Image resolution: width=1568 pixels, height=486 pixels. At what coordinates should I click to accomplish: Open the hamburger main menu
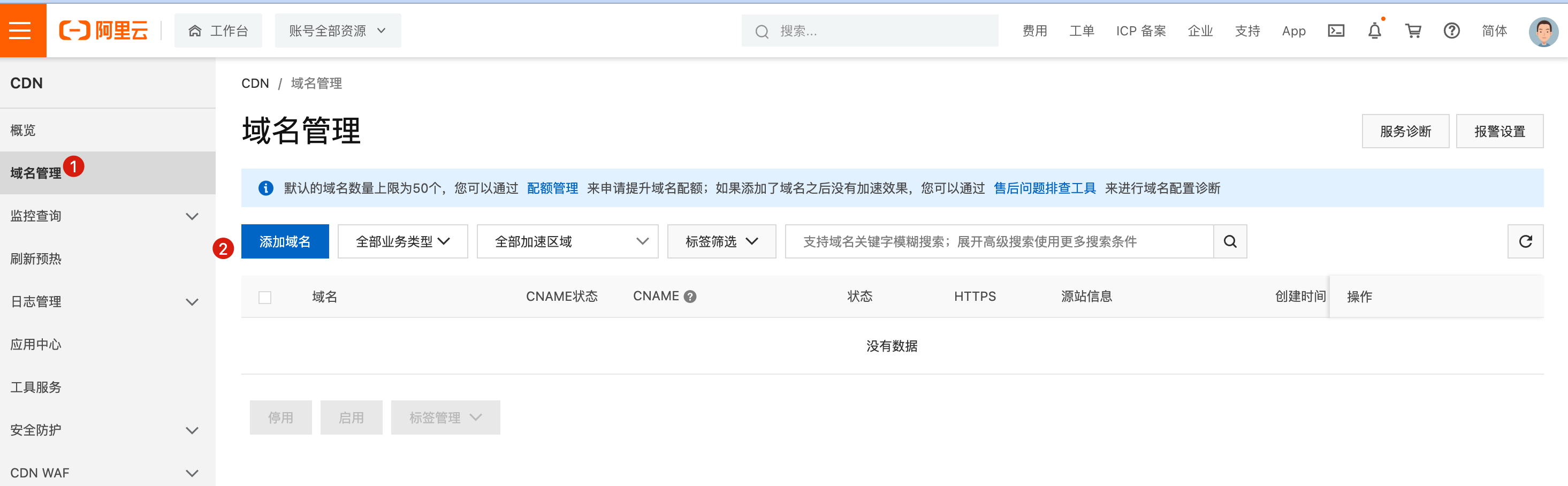pyautogui.click(x=20, y=31)
